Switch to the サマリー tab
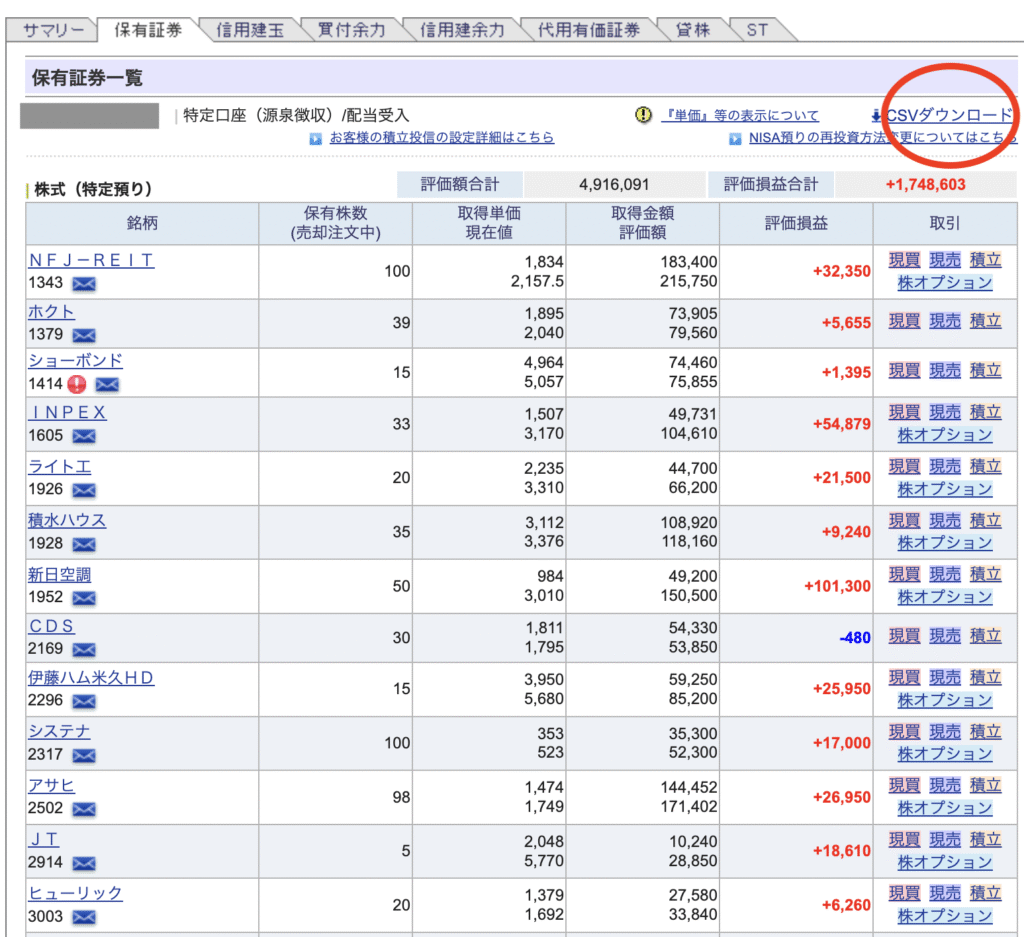 point(52,30)
